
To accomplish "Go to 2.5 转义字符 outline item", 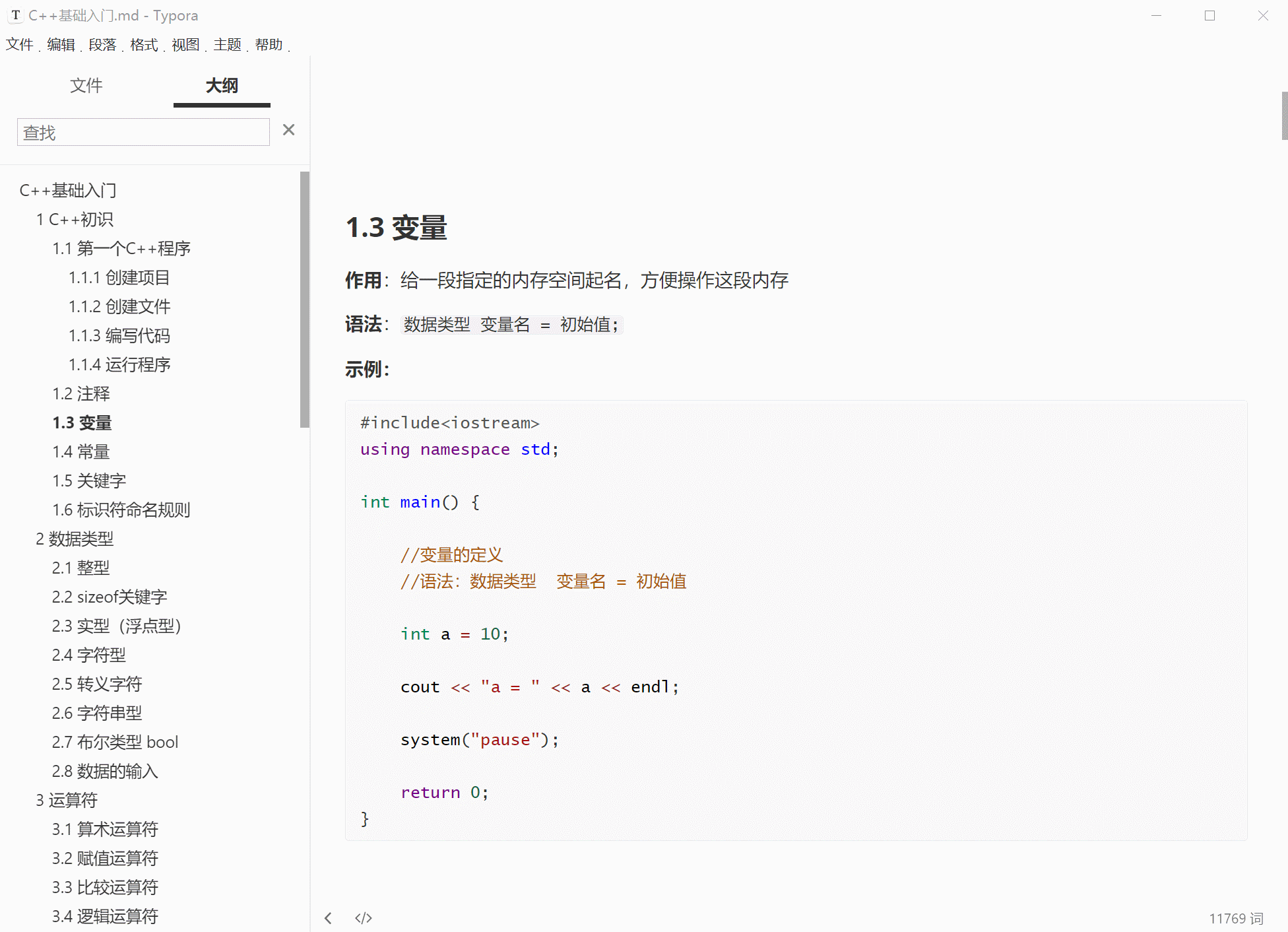I will click(97, 684).
